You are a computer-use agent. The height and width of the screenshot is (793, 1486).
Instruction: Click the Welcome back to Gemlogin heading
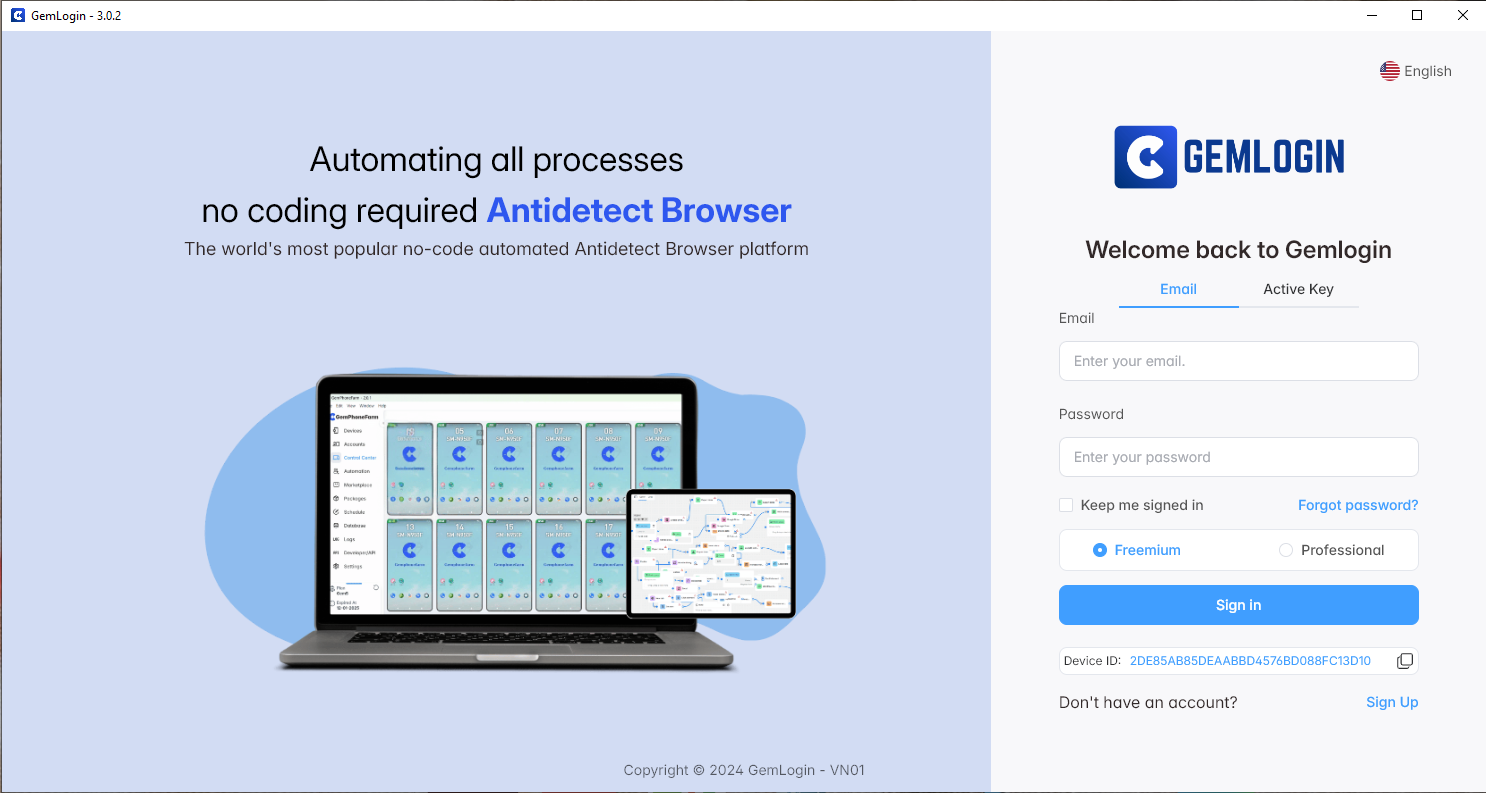(1238, 250)
